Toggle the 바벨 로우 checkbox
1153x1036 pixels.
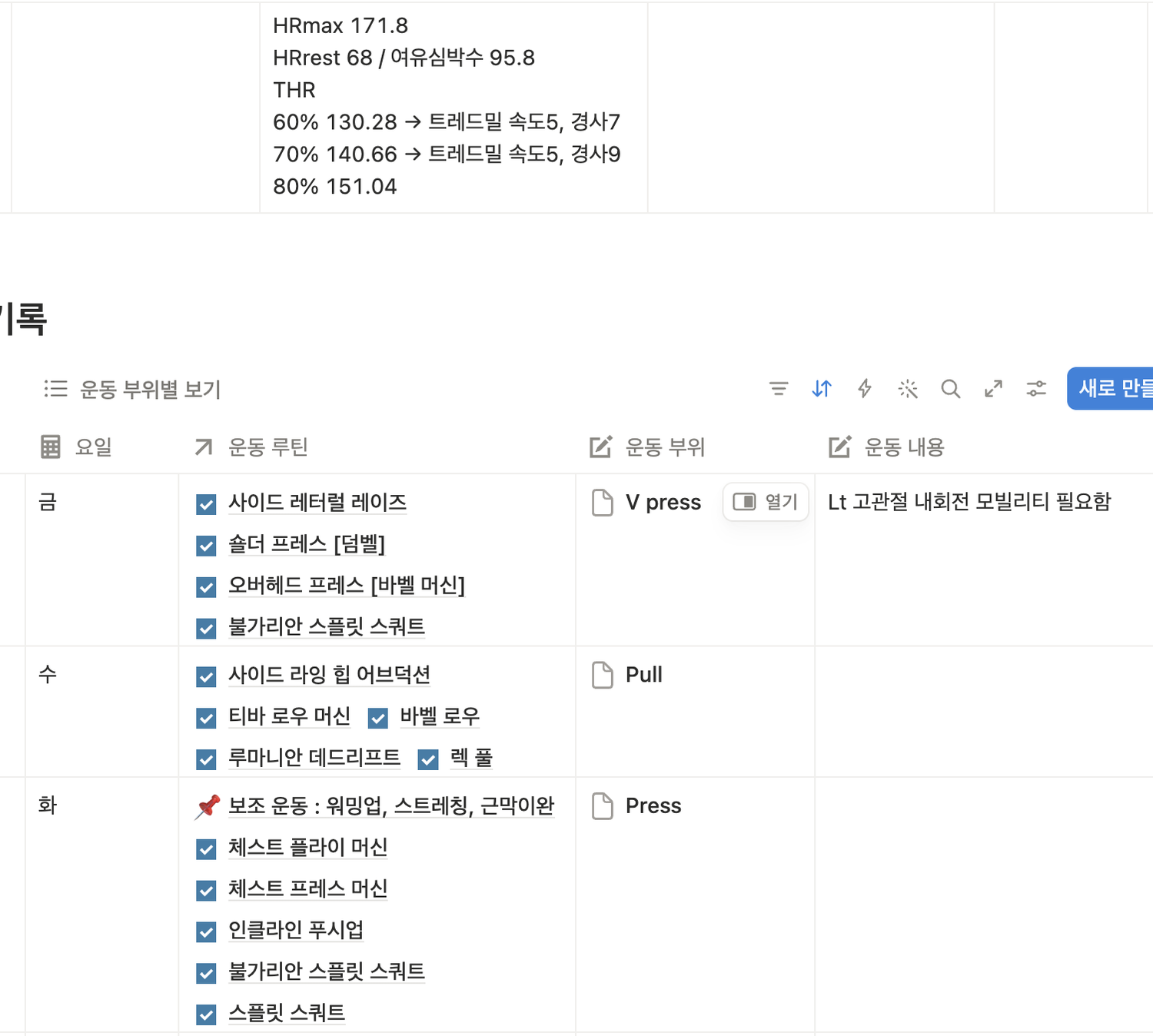(x=377, y=718)
